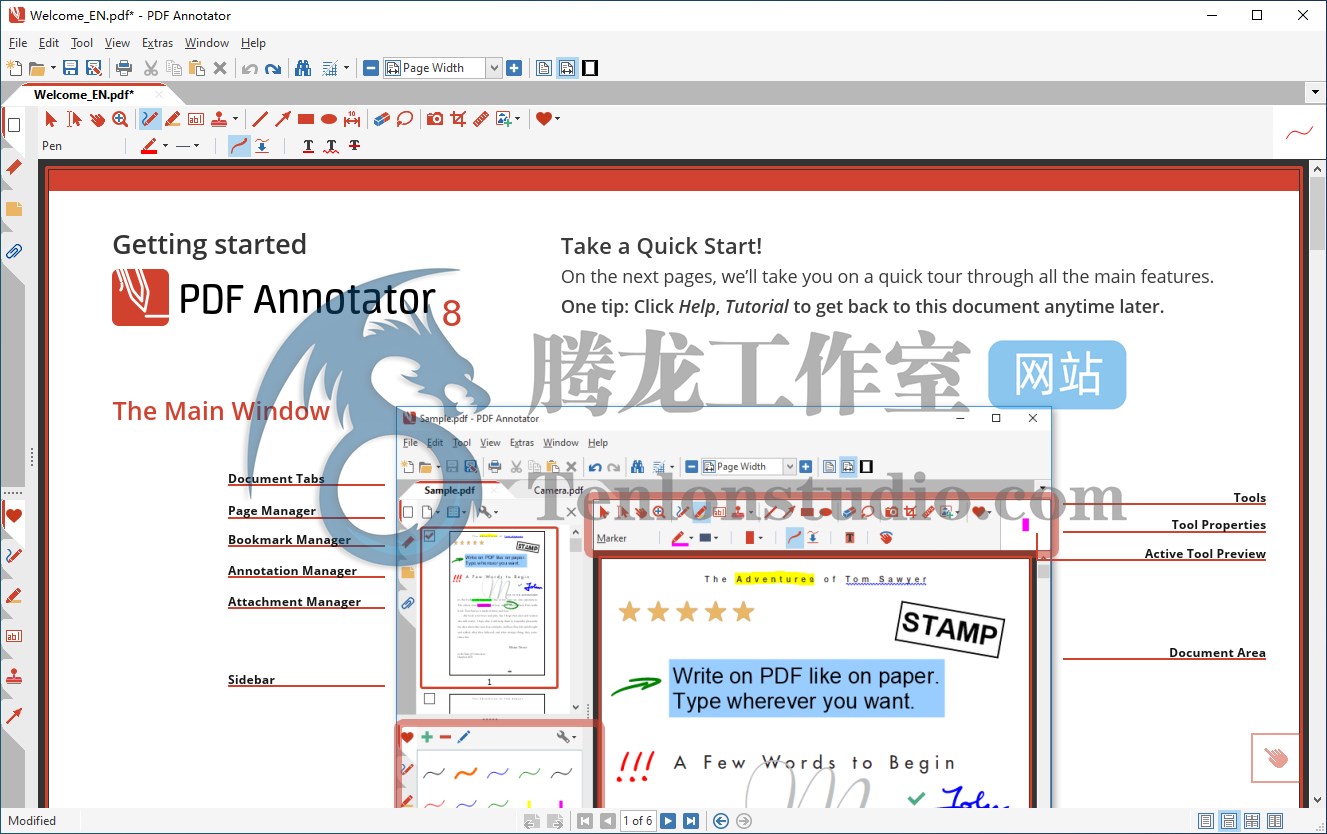Select the Rectangle shape tool
Viewport: 1327px width, 834px height.
click(306, 119)
